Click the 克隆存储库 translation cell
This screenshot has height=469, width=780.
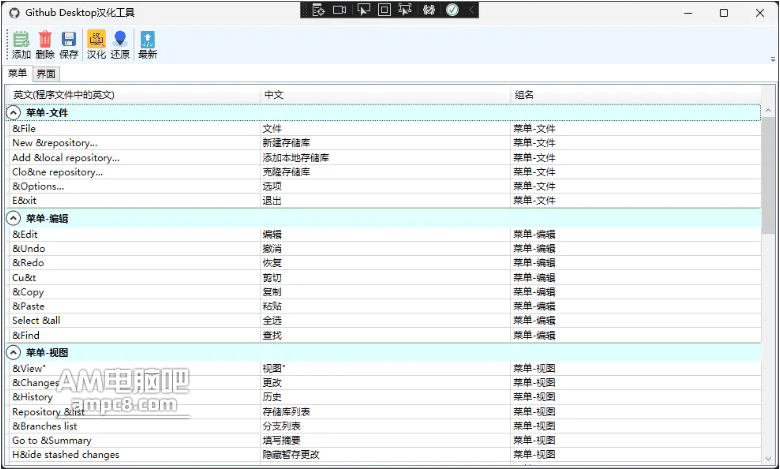pos(386,172)
